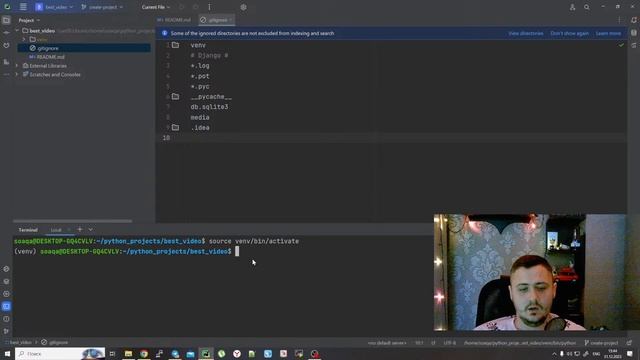Open Search Everywhere magnifier icon
640x360 pixels.
tap(587, 7)
